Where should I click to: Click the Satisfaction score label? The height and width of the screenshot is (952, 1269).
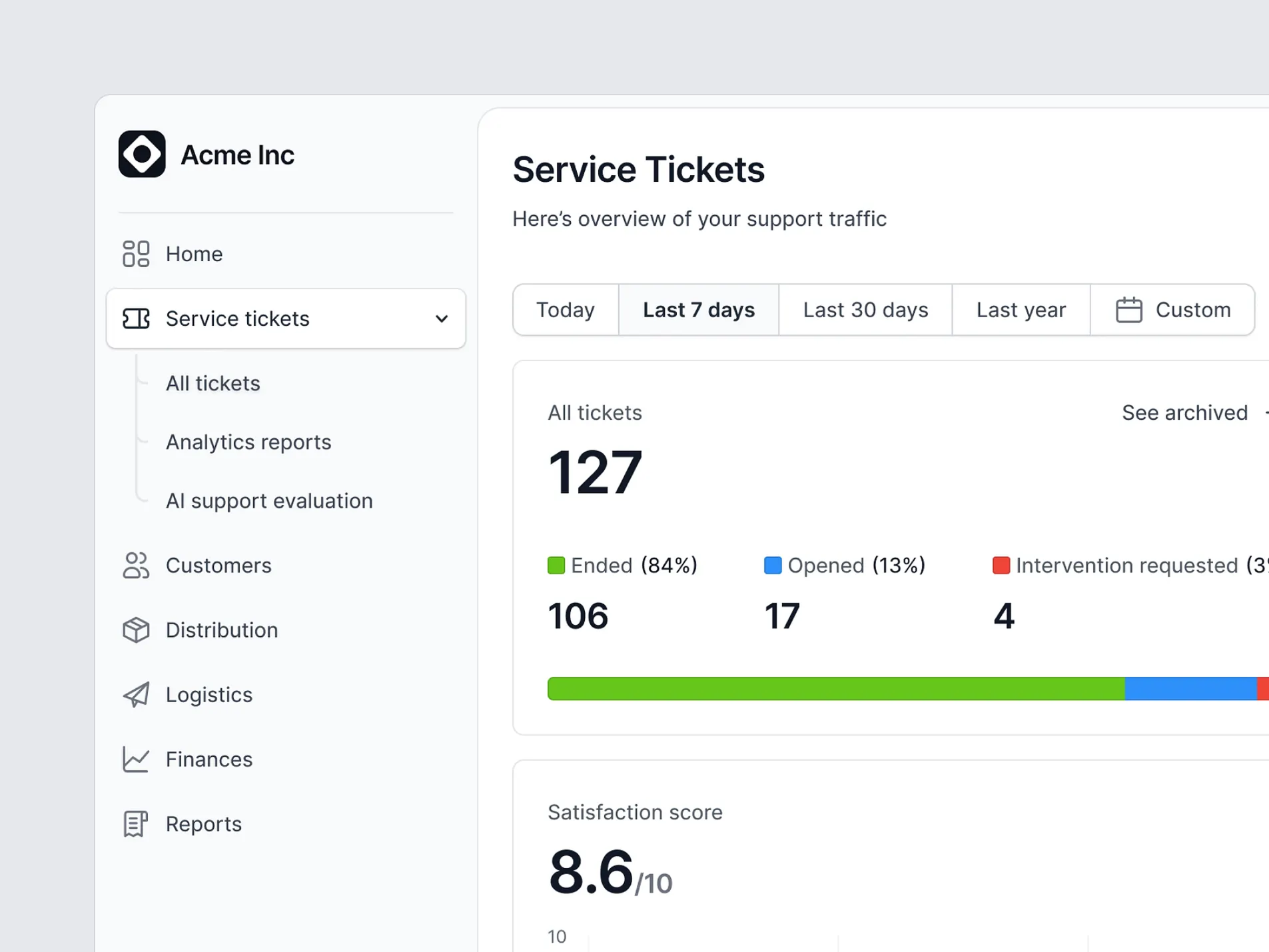(x=635, y=812)
